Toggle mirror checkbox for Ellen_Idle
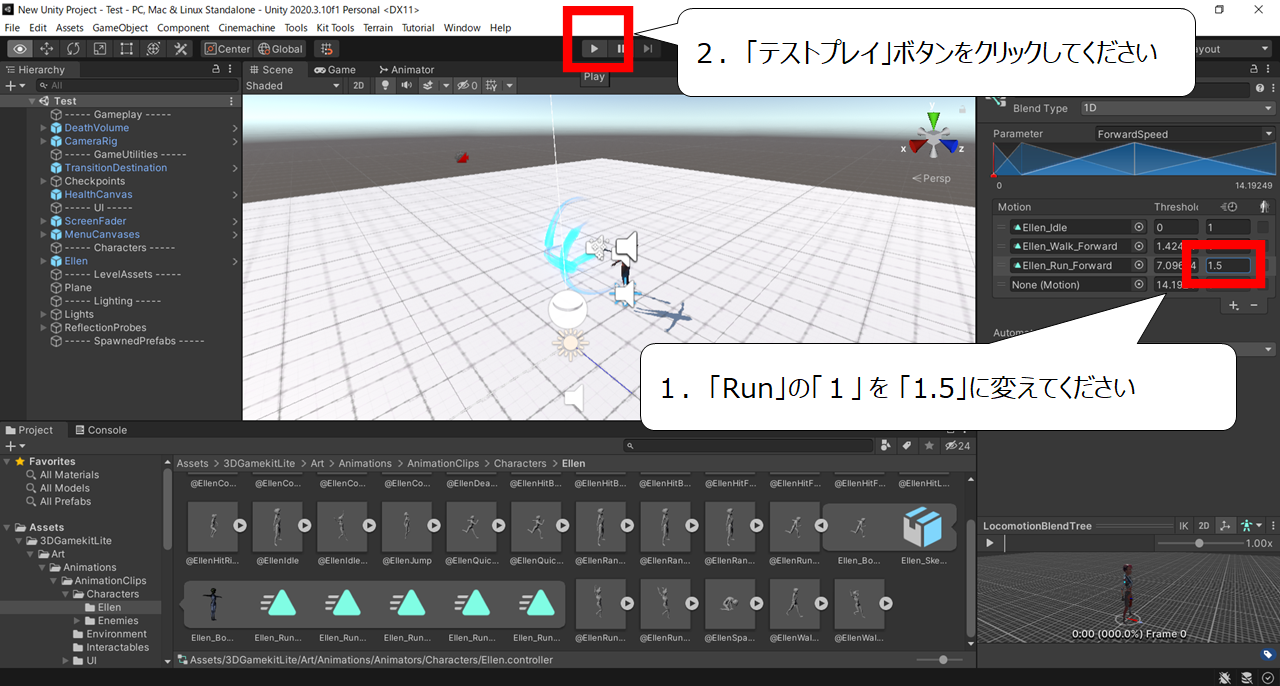This screenshot has width=1280, height=686. coord(1264,228)
